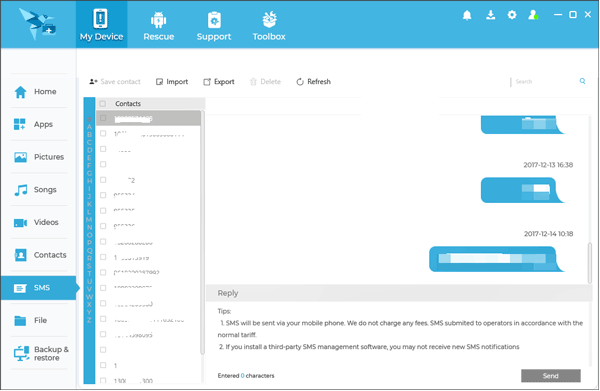Click the Send button

551,376
